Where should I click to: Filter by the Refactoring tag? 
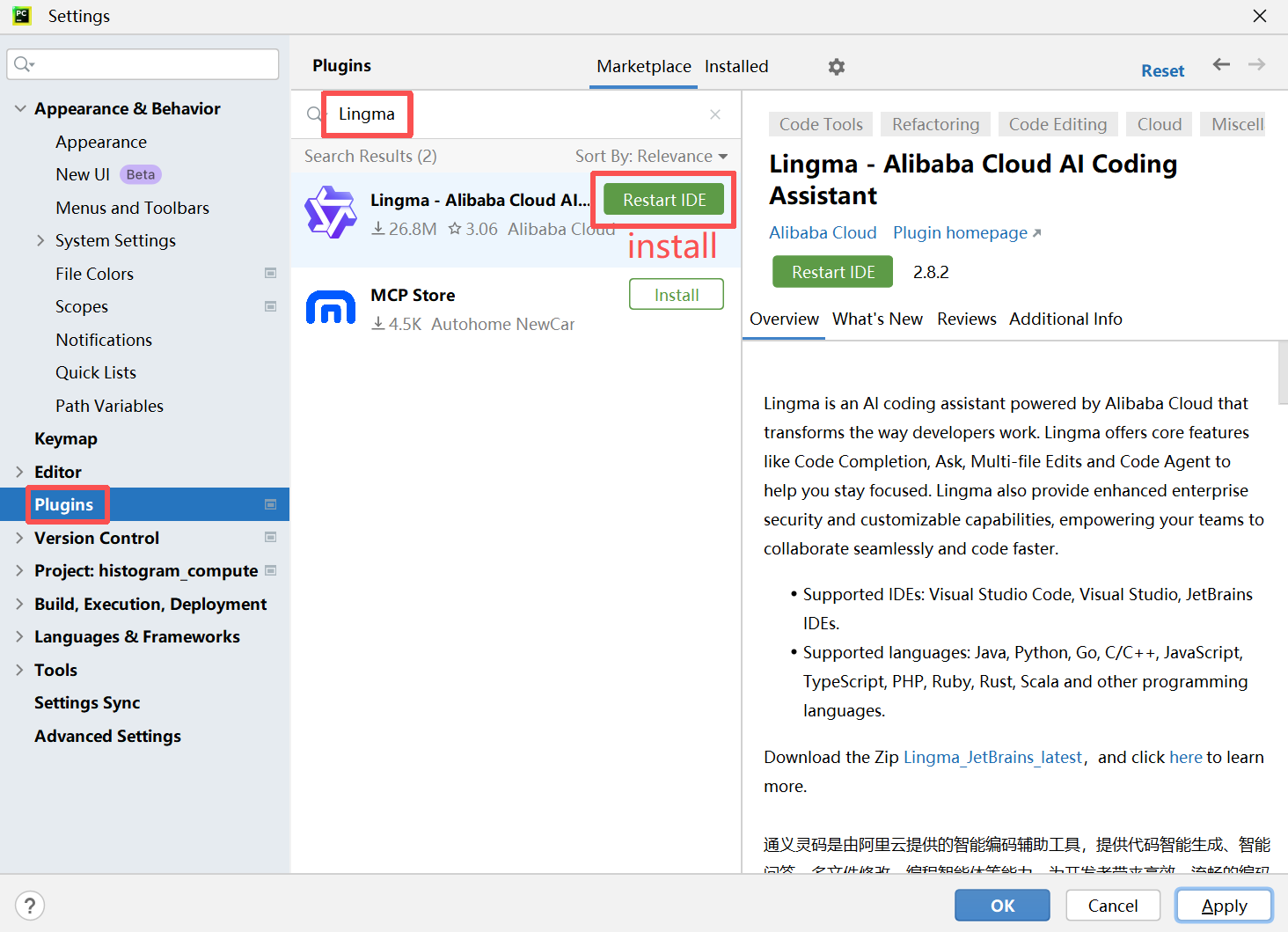[935, 124]
